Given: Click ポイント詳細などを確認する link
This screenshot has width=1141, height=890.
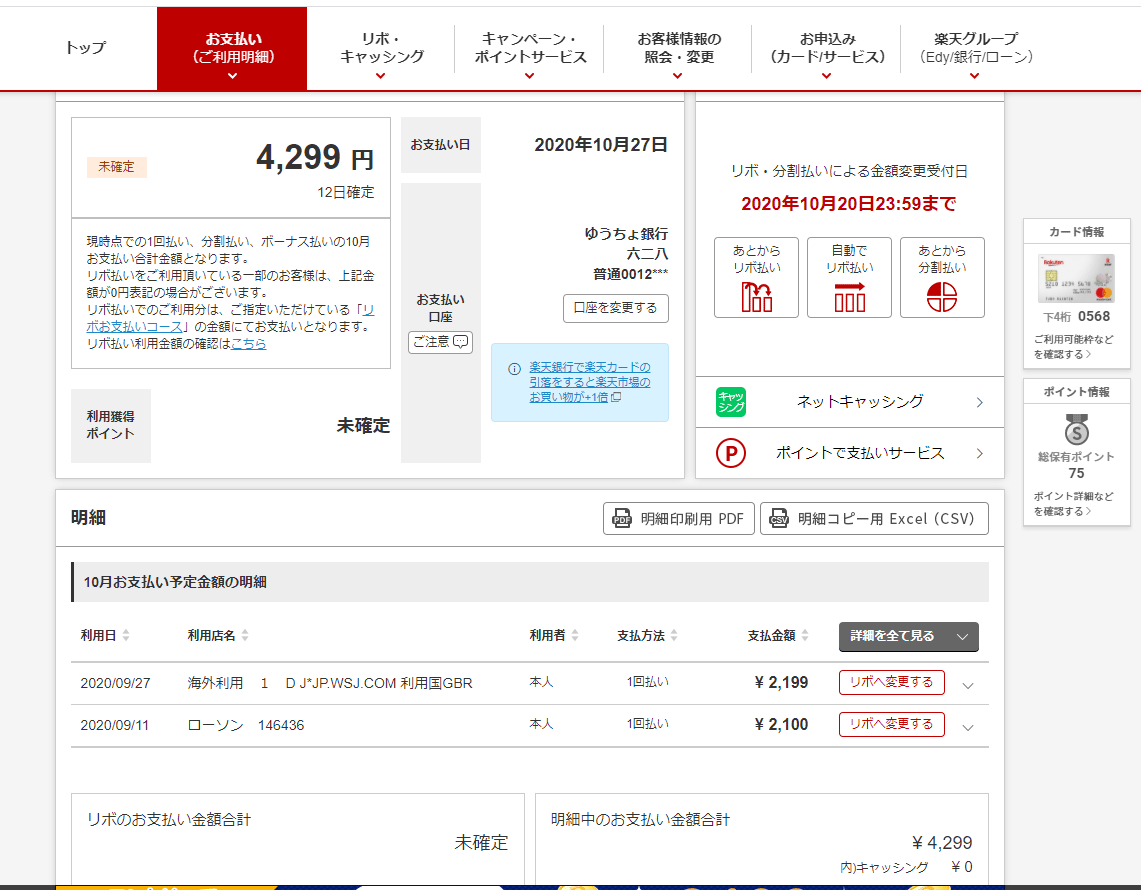Looking at the screenshot, I should click(1073, 504).
